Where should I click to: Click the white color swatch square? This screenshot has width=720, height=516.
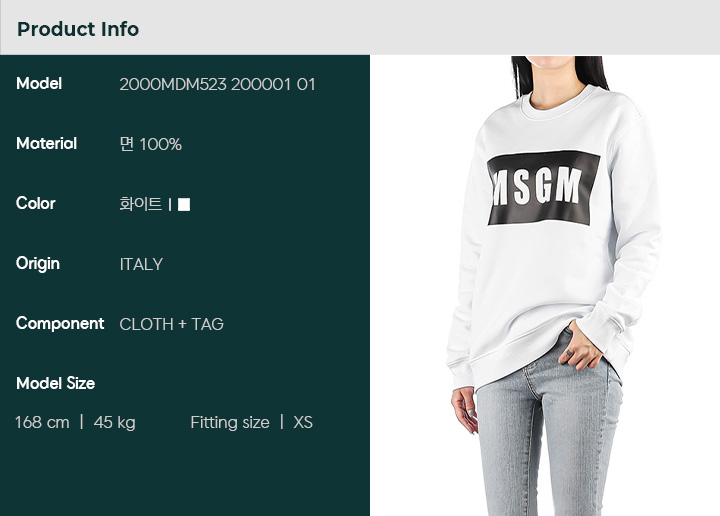pos(184,204)
